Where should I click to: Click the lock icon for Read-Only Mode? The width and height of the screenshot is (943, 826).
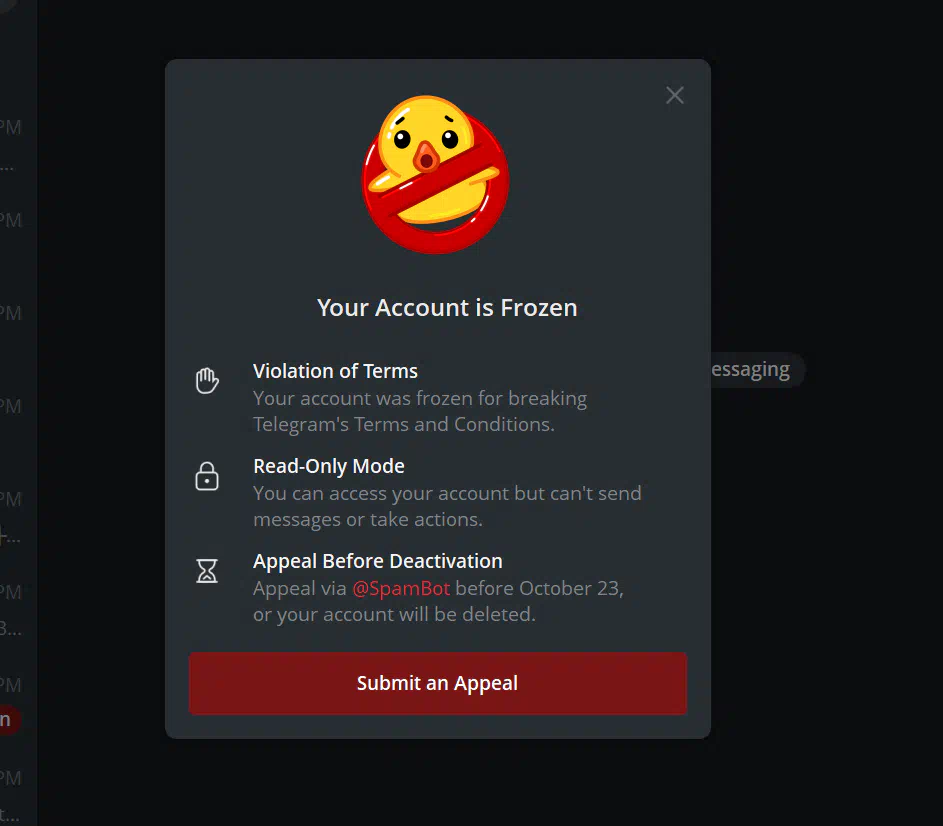pyautogui.click(x=207, y=476)
